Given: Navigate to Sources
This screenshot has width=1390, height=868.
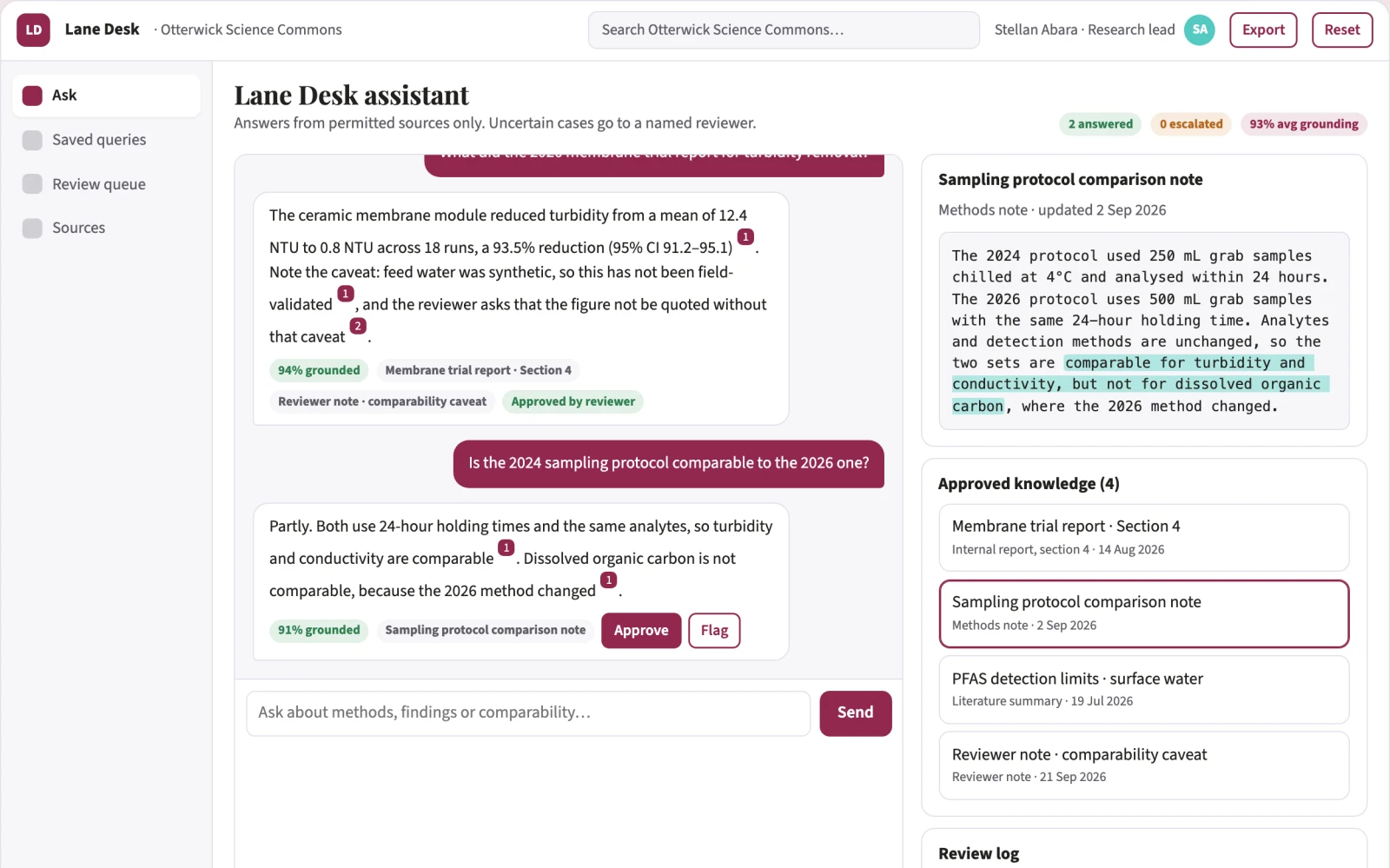Looking at the screenshot, I should [106, 228].
